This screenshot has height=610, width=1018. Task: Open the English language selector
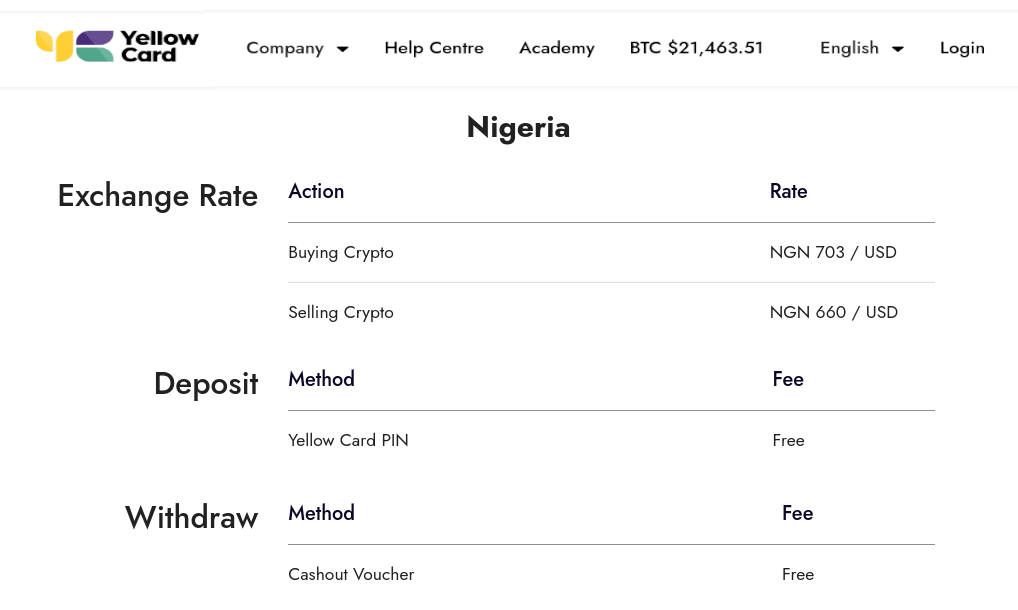click(849, 48)
